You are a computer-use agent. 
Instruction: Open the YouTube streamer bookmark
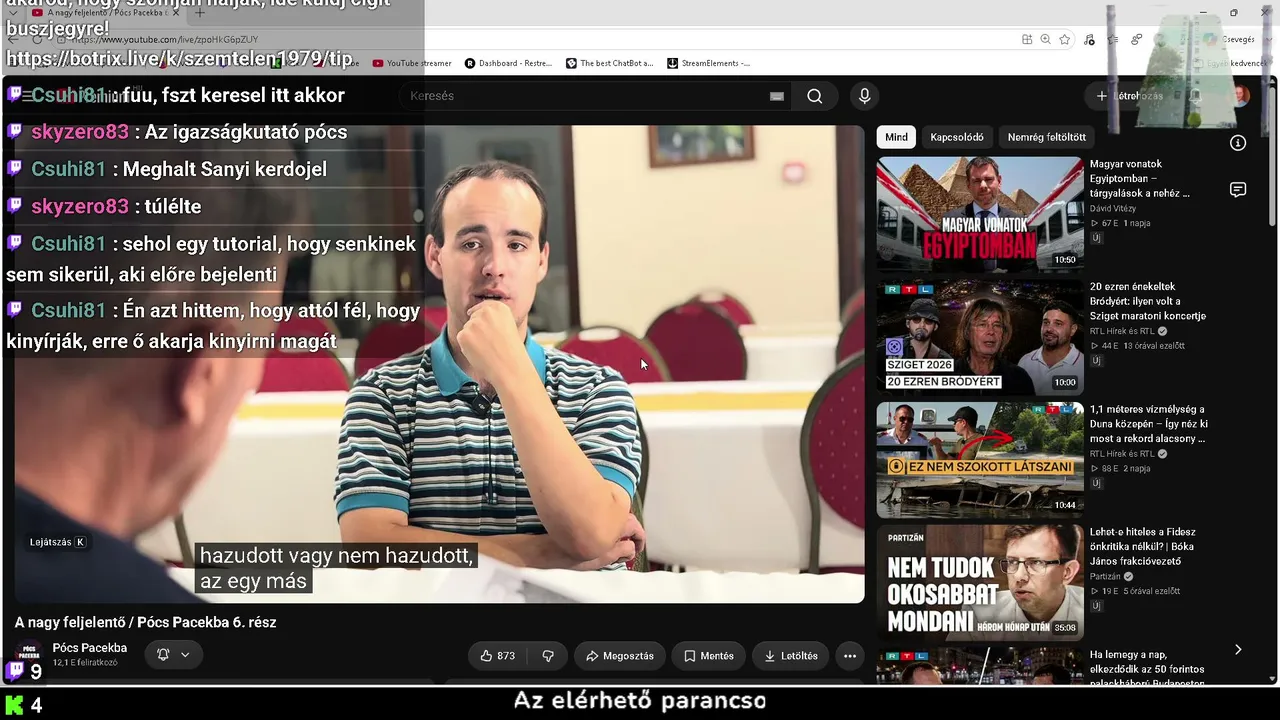(x=412, y=63)
